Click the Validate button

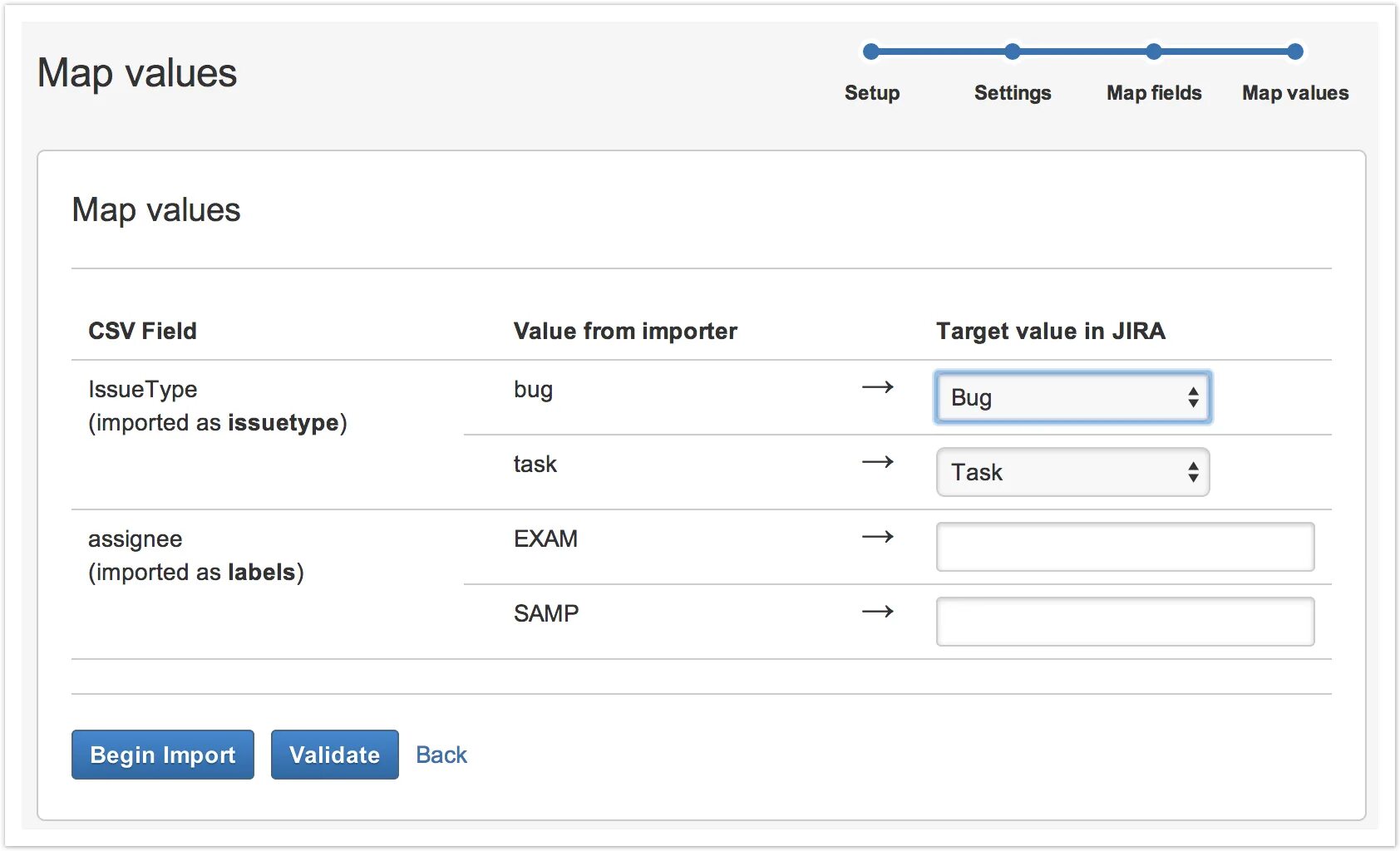pos(334,755)
